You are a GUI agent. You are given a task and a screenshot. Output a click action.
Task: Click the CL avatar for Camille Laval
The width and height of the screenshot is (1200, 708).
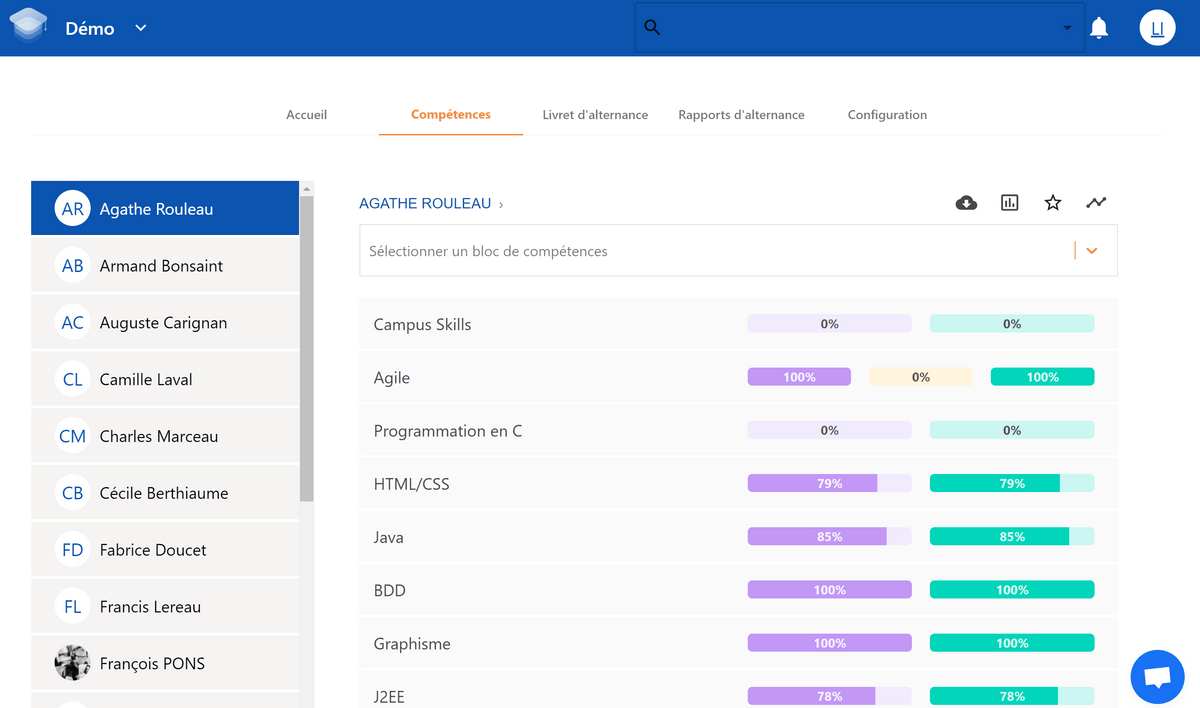72,380
